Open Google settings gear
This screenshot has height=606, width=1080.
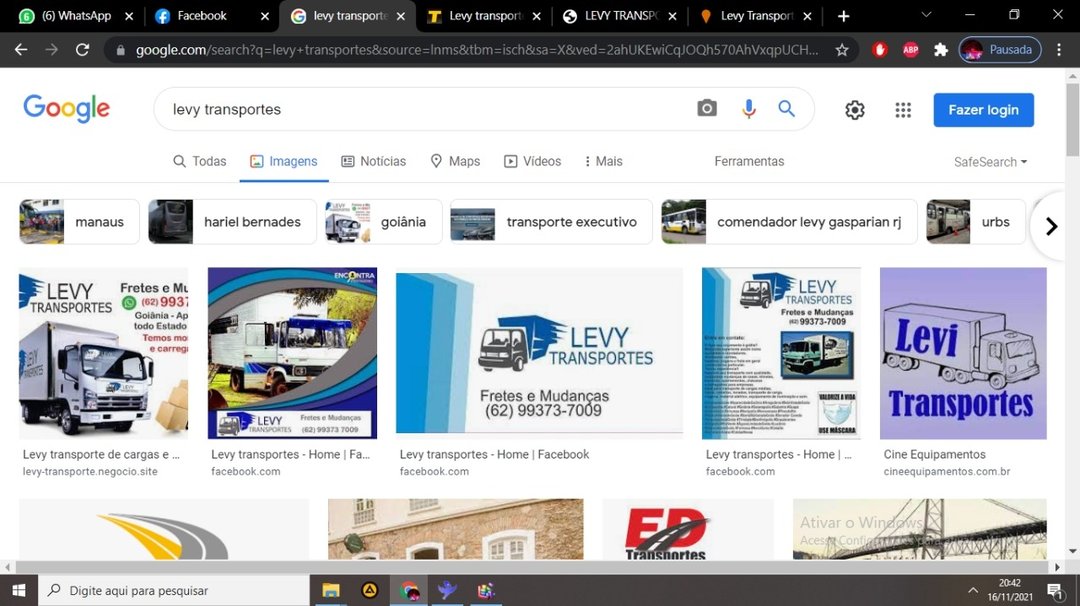[x=855, y=109]
